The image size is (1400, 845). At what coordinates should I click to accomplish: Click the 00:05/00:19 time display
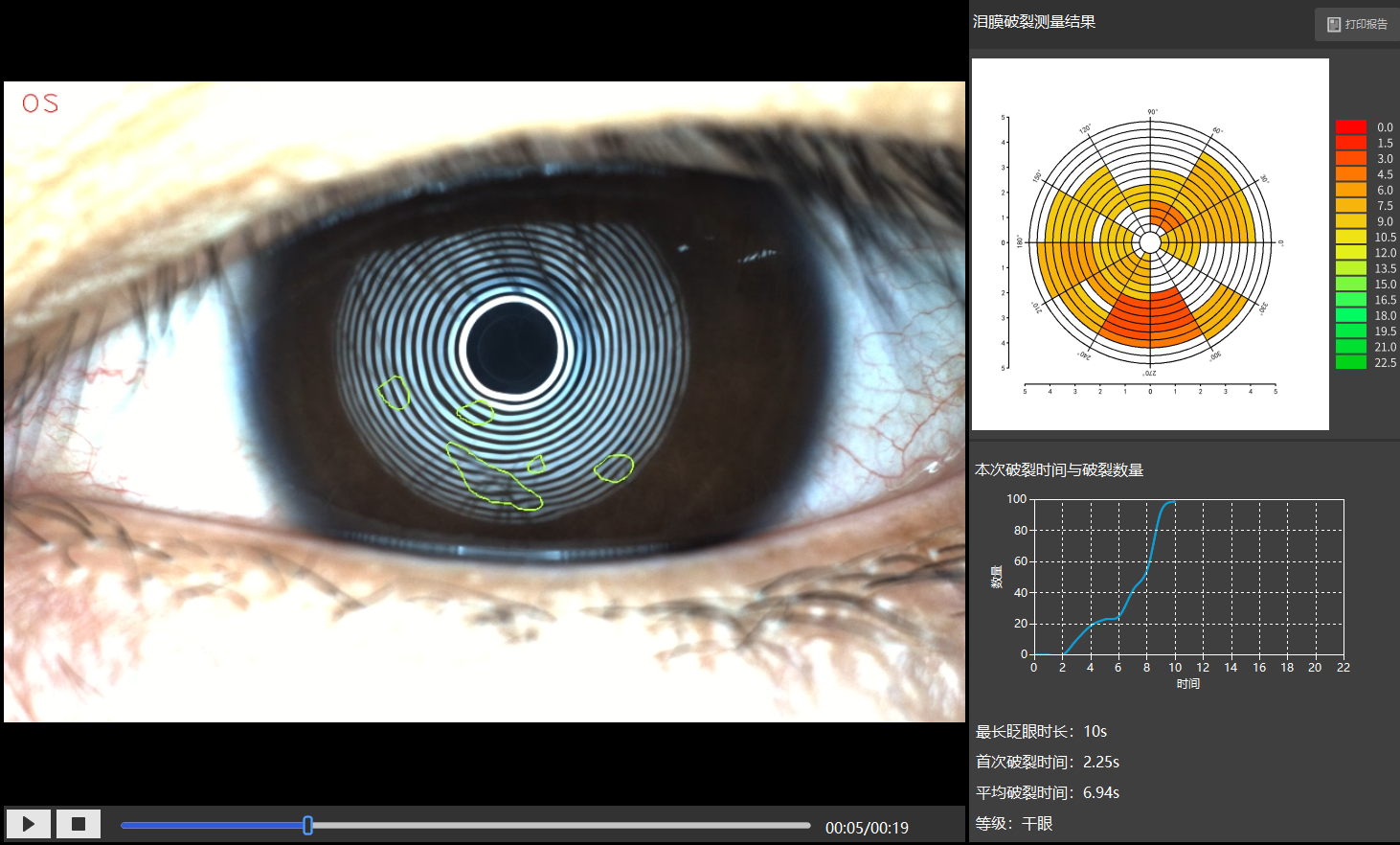tap(867, 828)
